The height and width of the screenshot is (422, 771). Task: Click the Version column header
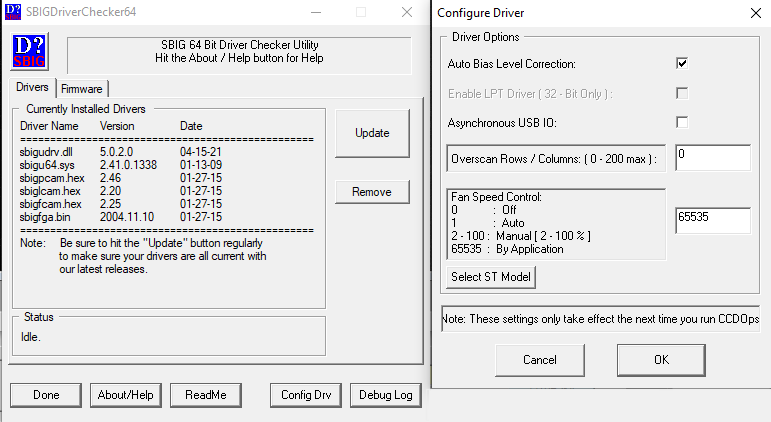117,126
